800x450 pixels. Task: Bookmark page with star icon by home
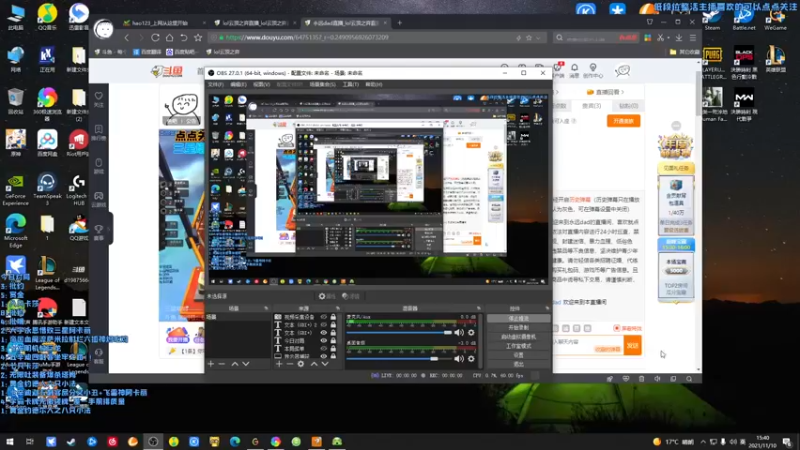[198, 37]
